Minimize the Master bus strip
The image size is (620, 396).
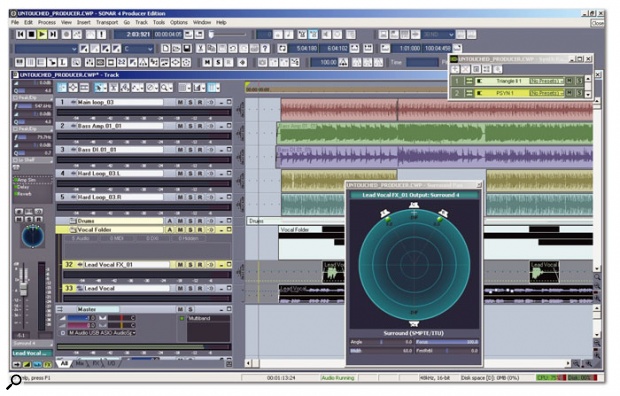pos(221,309)
